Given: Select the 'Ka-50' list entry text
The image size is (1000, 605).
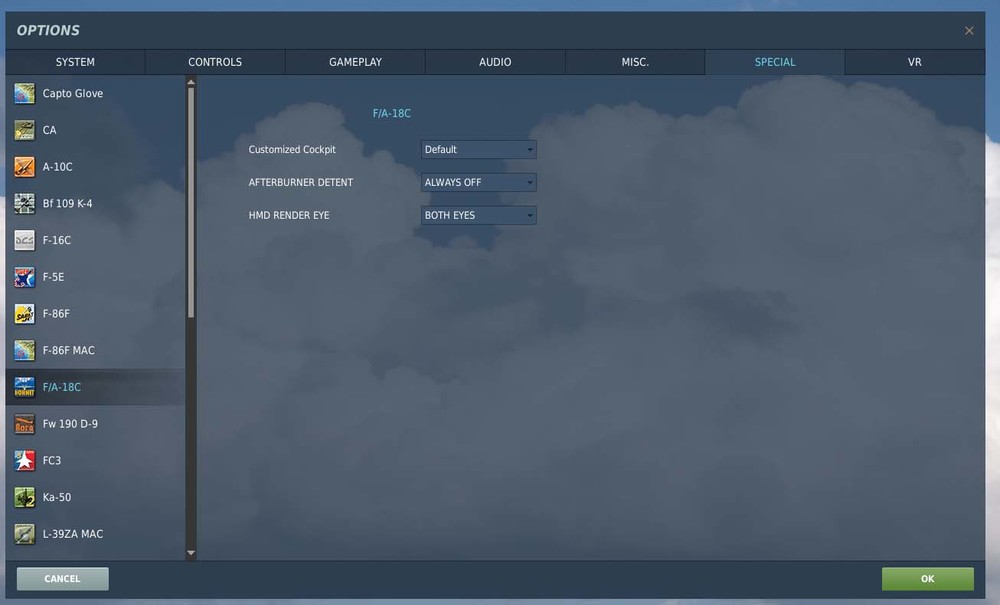Looking at the screenshot, I should click(x=57, y=497).
